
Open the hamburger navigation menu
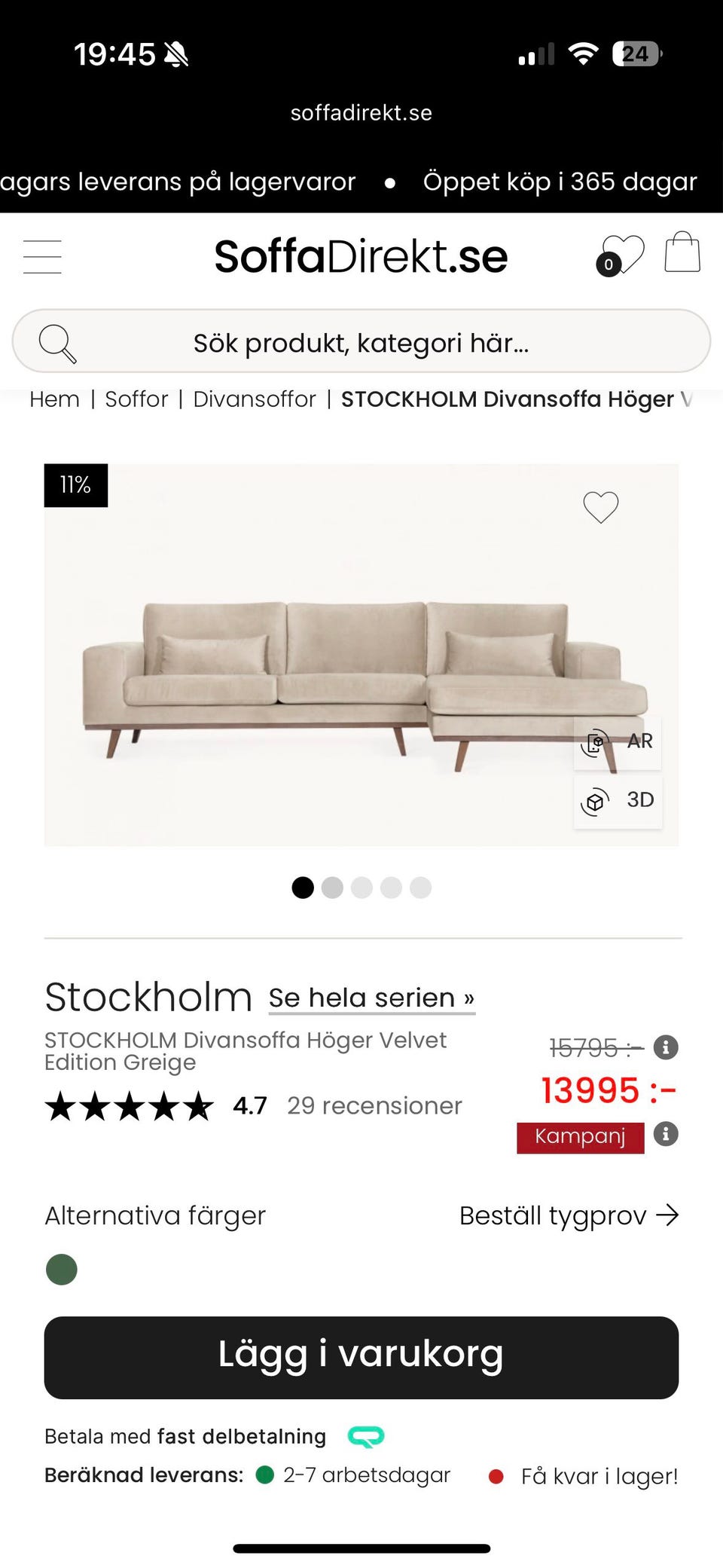click(42, 256)
